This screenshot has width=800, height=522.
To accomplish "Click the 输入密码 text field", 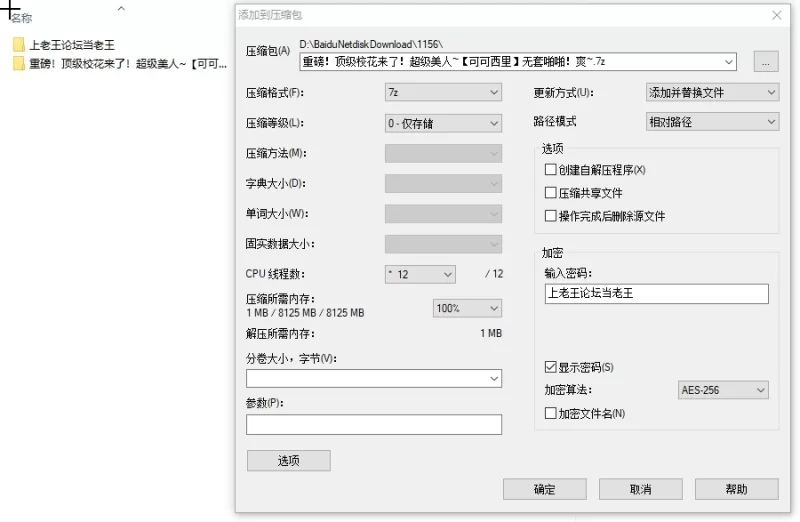I will pos(656,294).
